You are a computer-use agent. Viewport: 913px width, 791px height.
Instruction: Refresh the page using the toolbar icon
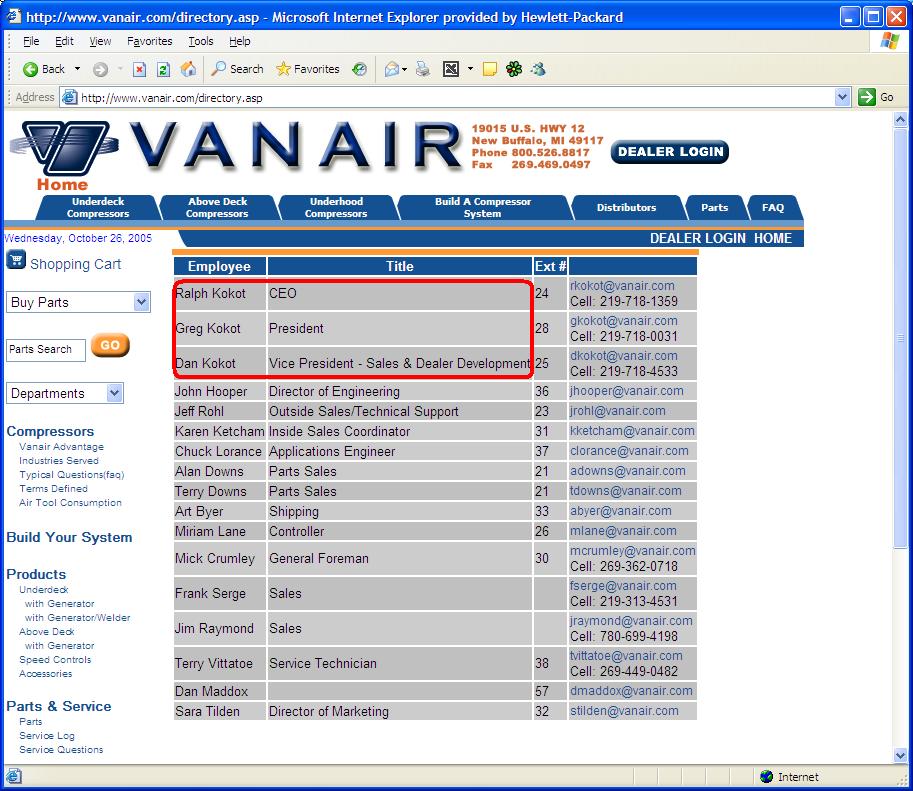click(x=163, y=69)
